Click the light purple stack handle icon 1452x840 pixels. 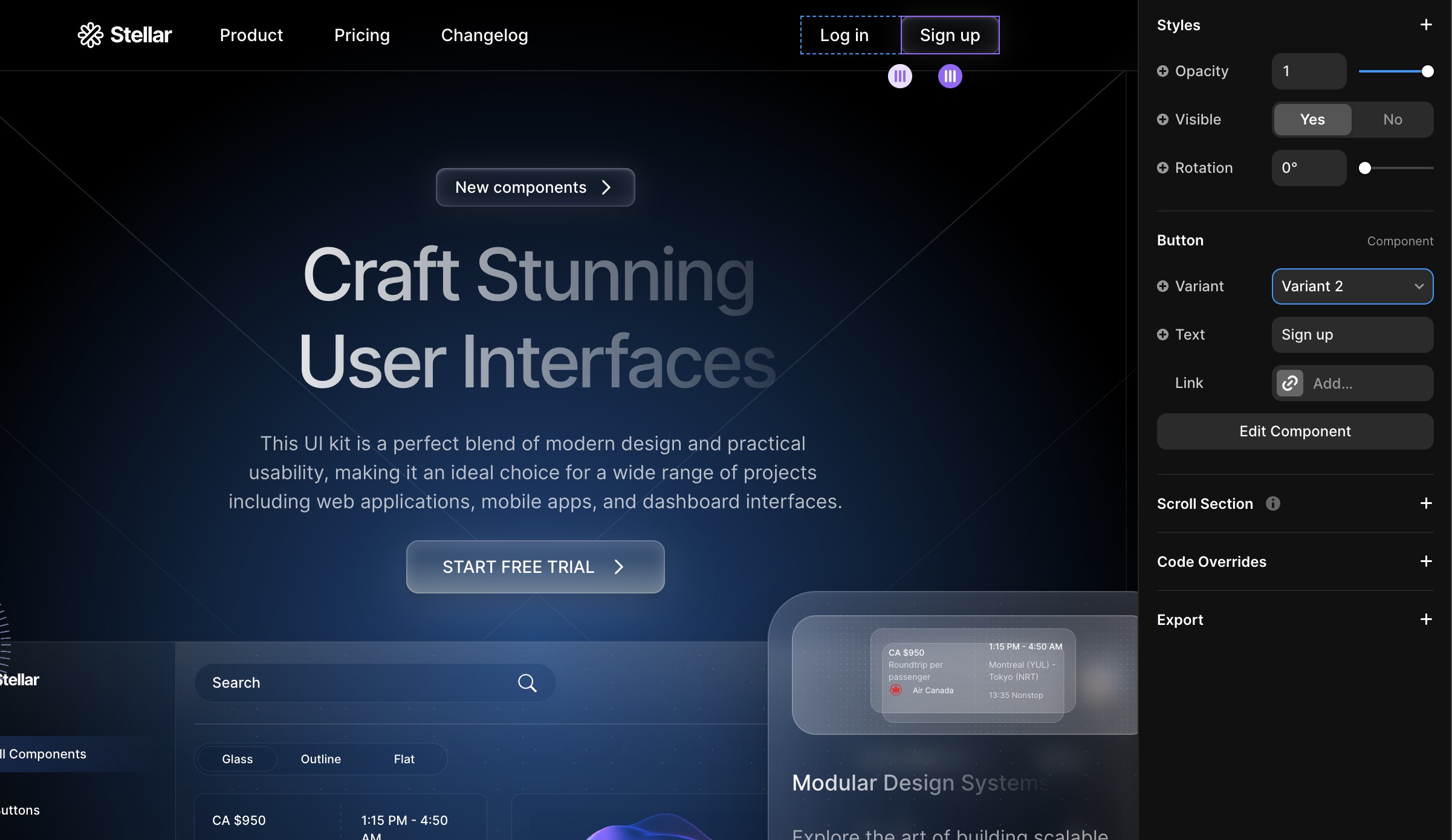click(x=899, y=76)
